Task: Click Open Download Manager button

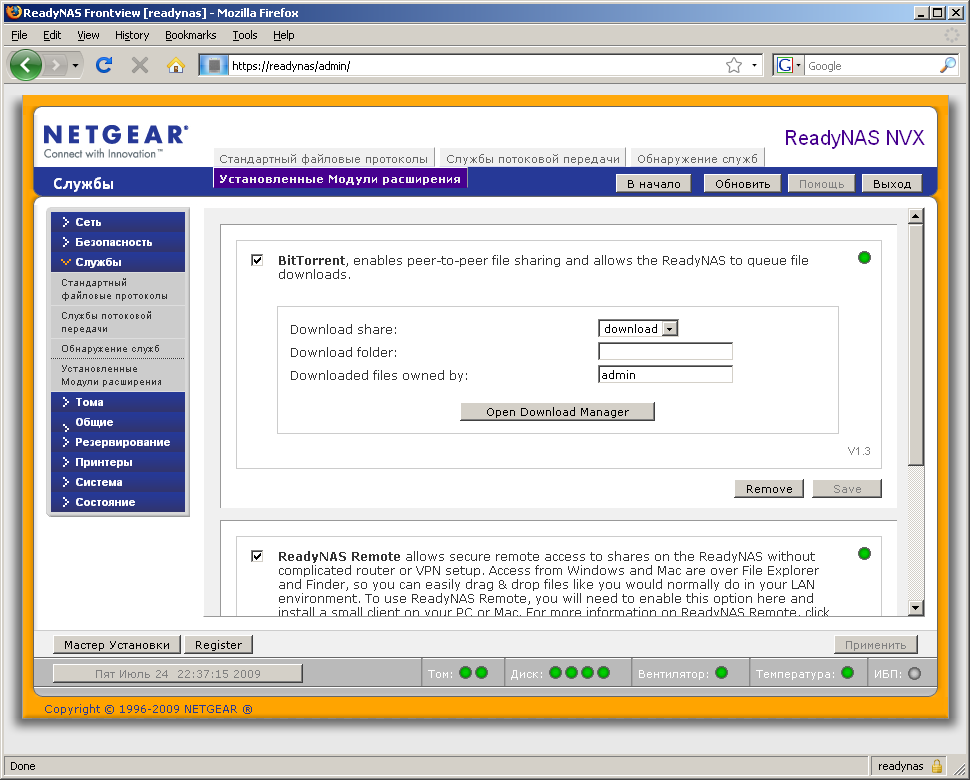Action: (x=557, y=412)
